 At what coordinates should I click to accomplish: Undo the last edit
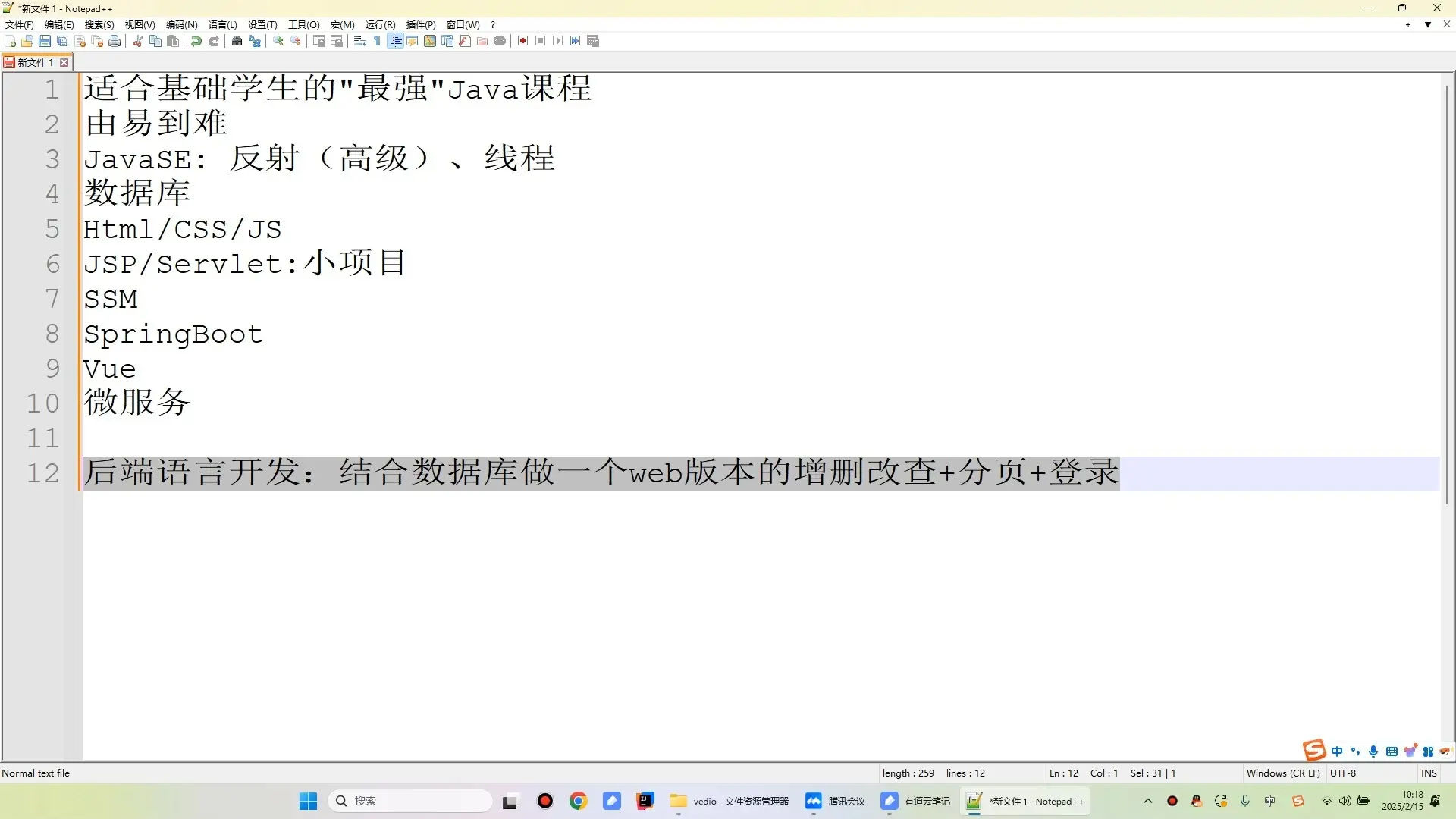click(196, 41)
